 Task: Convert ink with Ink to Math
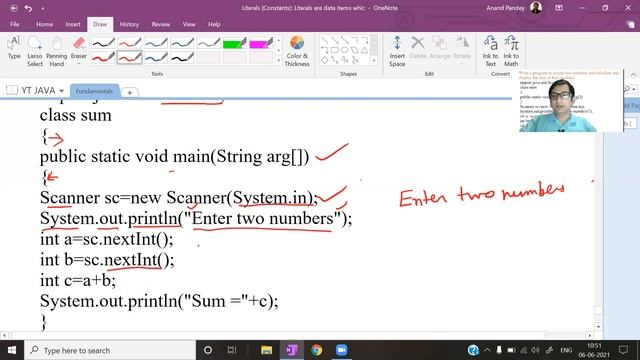point(511,51)
